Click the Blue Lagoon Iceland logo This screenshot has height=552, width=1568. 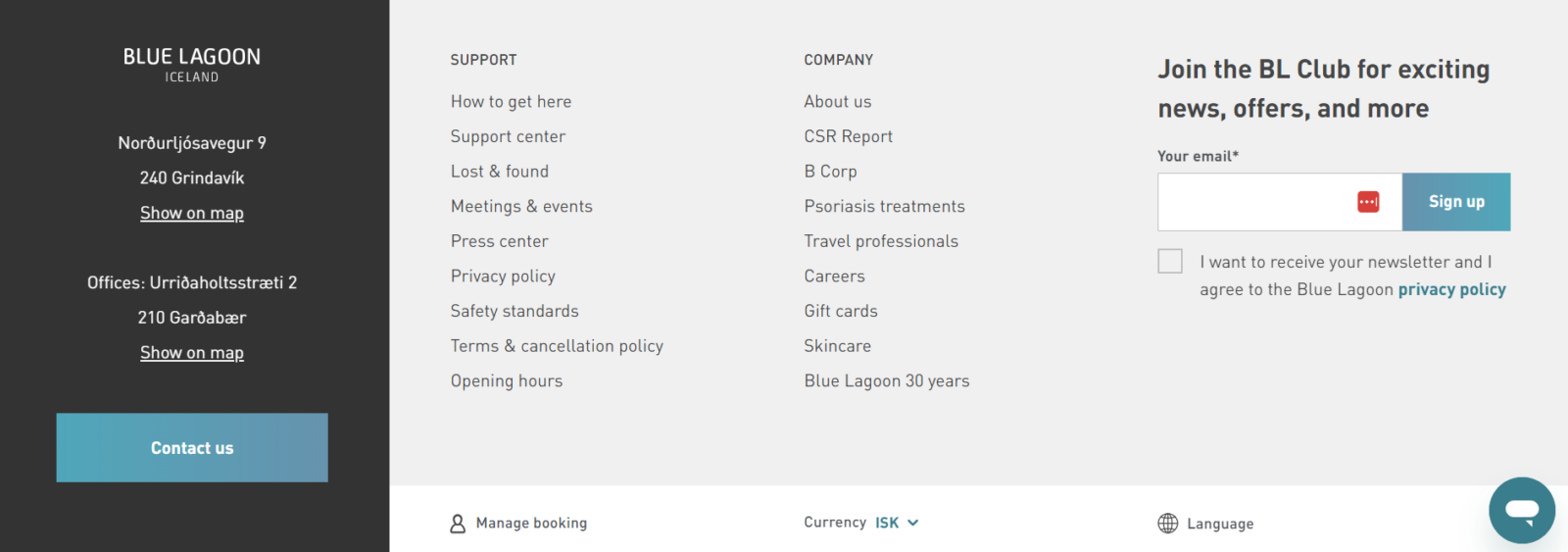(x=192, y=65)
